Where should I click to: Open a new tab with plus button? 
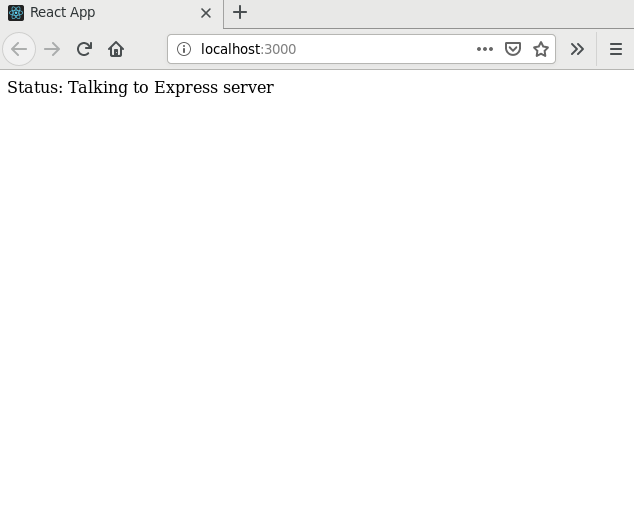(240, 12)
